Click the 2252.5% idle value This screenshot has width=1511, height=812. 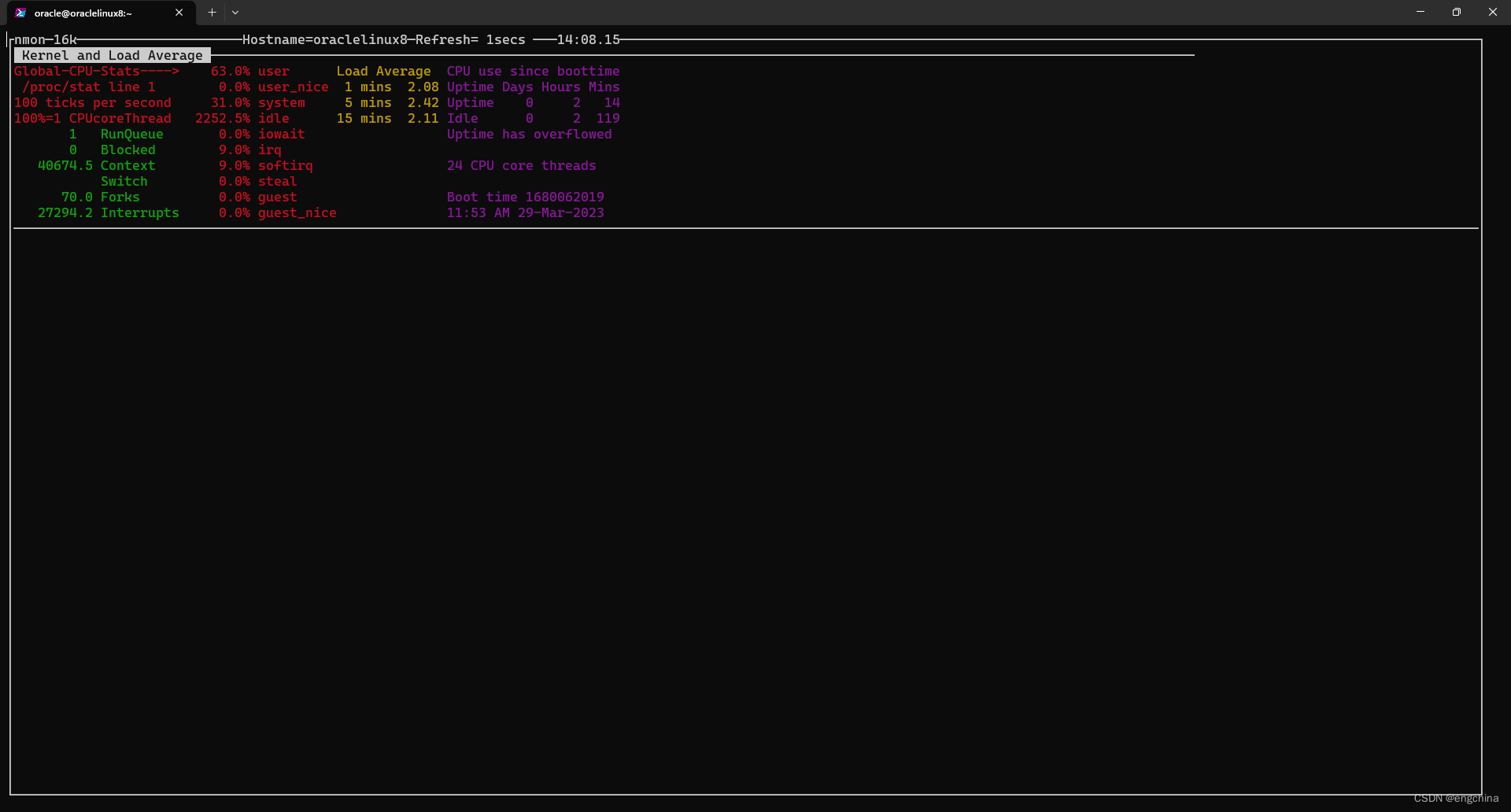(242, 118)
